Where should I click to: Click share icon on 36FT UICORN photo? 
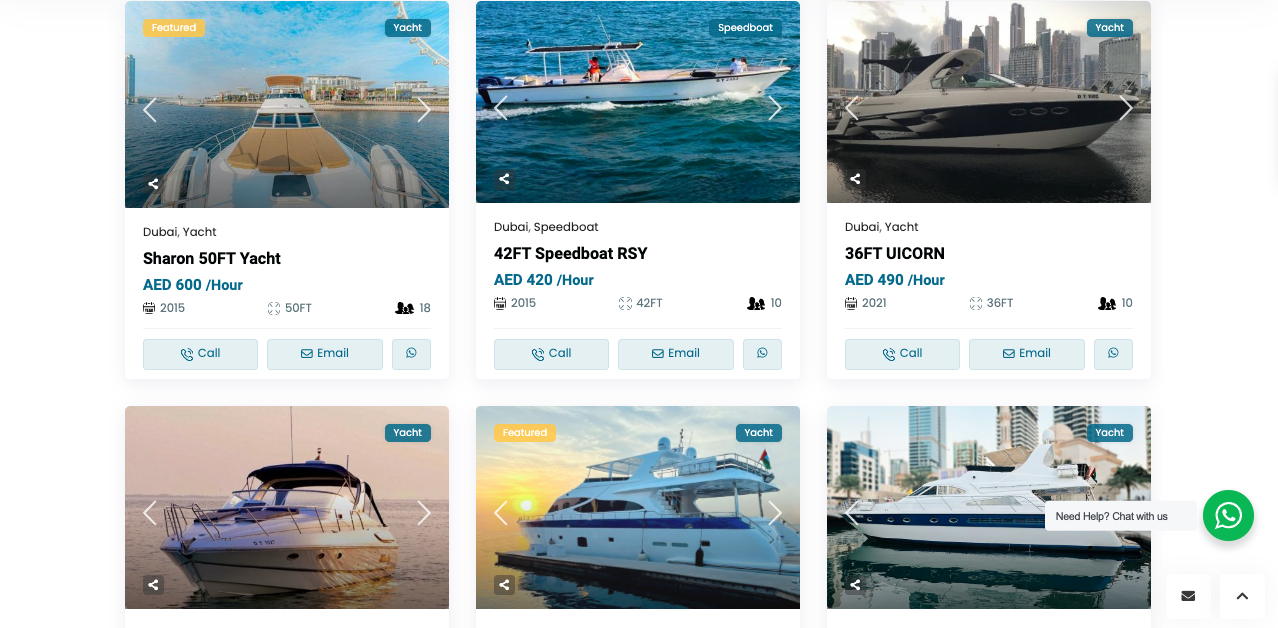click(x=855, y=179)
